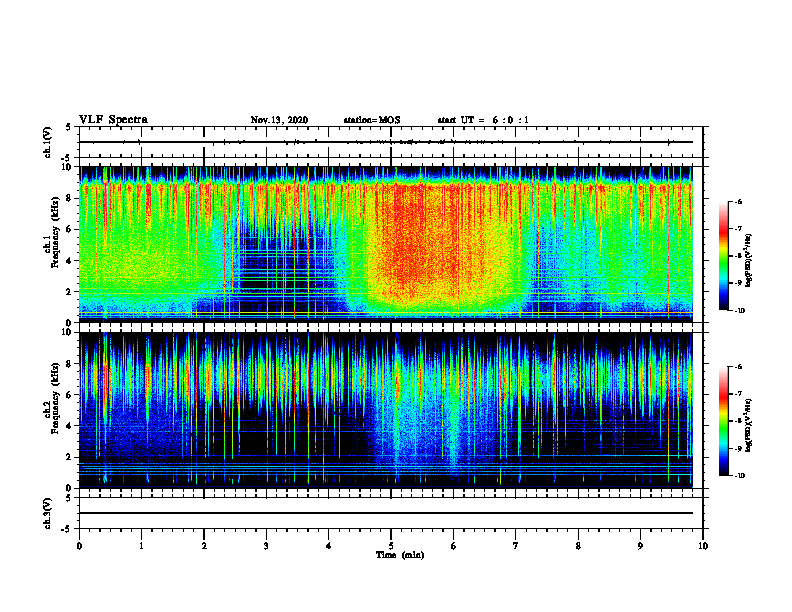Image resolution: width=792 pixels, height=612 pixels.
Task: Click time axis tick label "4"
Action: coord(329,546)
